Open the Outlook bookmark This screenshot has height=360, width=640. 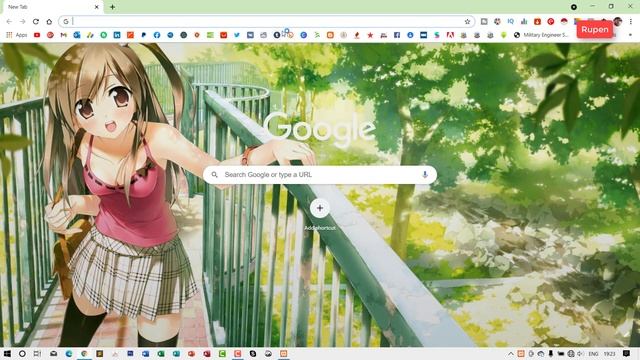tap(77, 35)
